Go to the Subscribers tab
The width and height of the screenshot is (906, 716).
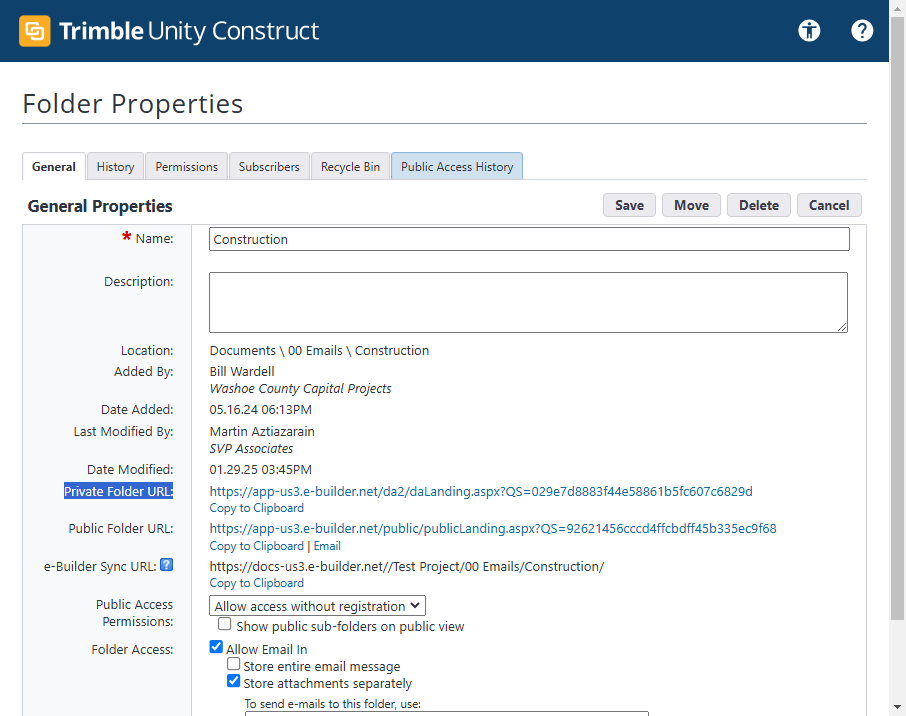coord(269,166)
